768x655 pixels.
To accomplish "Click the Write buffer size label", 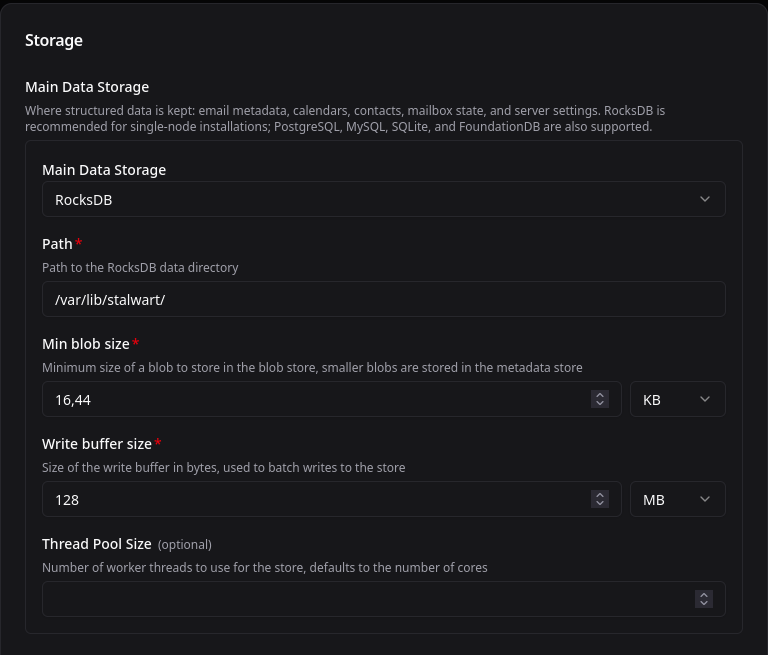I will pyautogui.click(x=96, y=444).
